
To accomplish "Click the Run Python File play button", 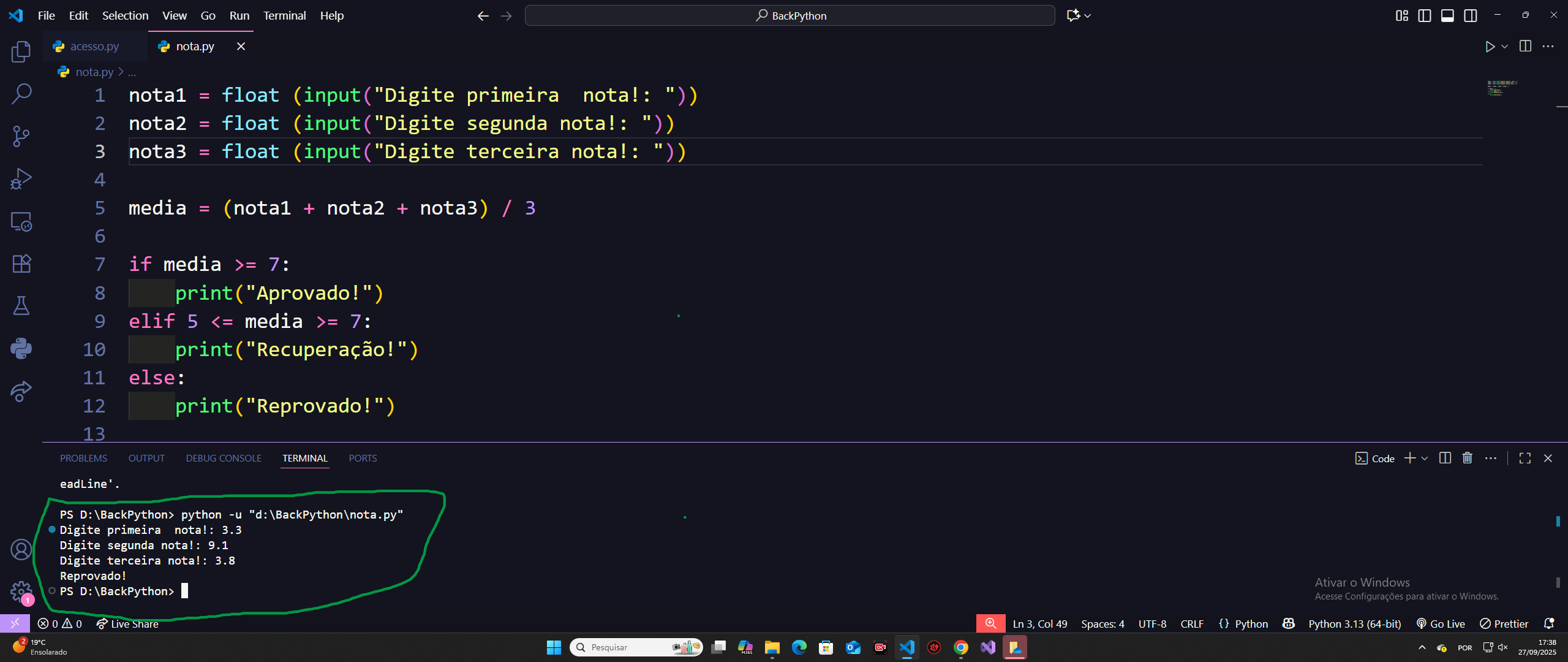I will click(1490, 47).
